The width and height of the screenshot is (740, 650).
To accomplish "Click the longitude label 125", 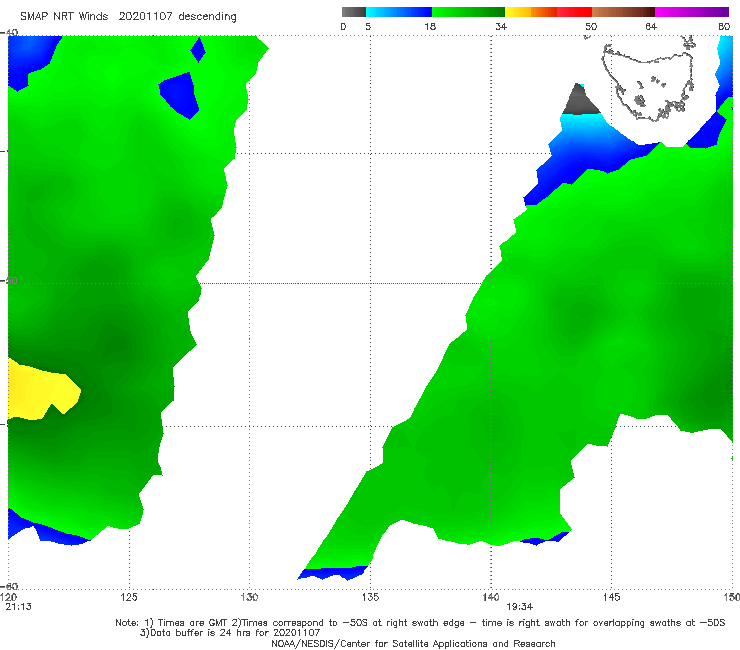I will coord(129,598).
